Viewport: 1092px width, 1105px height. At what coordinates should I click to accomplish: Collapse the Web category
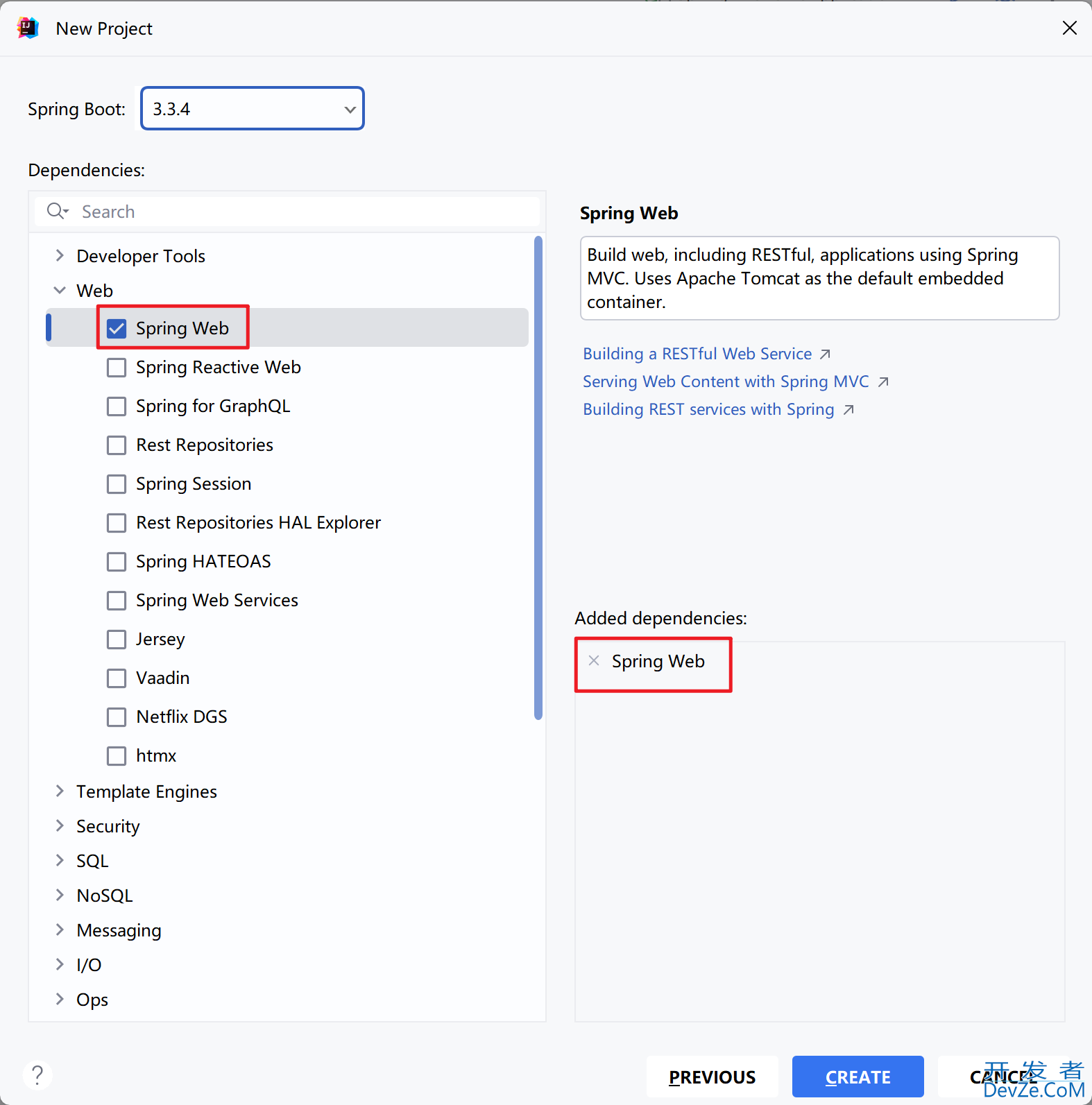coord(60,290)
